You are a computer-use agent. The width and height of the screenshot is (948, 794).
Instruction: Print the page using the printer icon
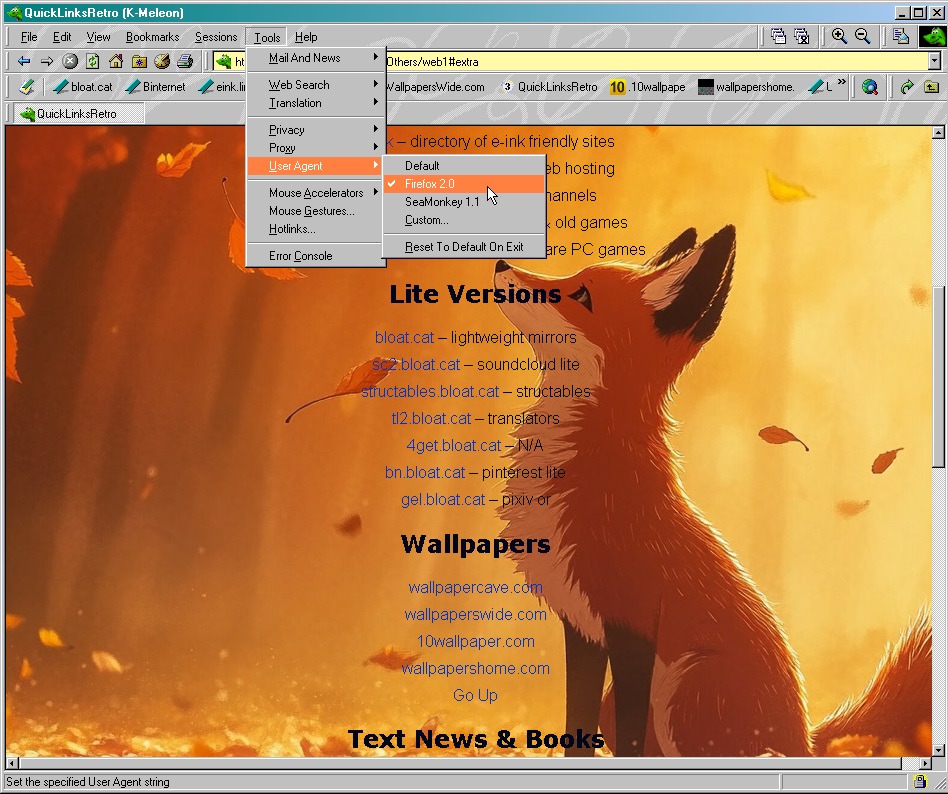(185, 61)
